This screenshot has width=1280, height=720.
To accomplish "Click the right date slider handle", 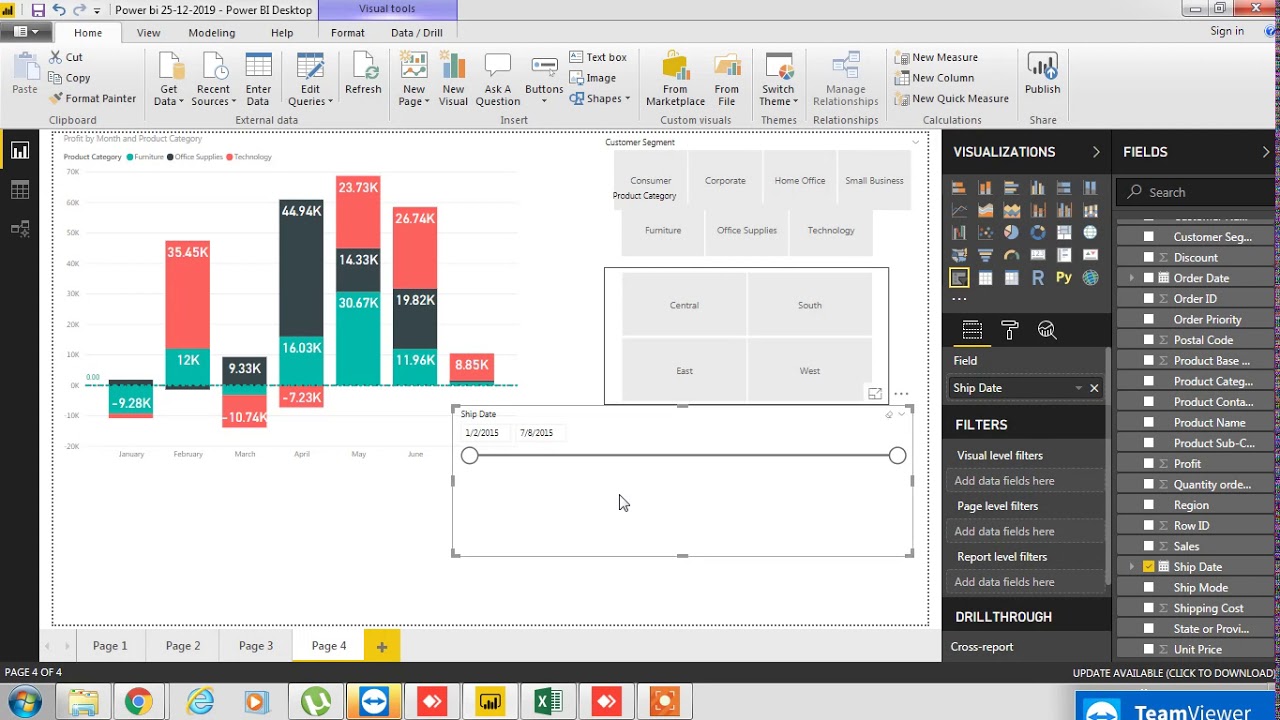I will point(897,456).
